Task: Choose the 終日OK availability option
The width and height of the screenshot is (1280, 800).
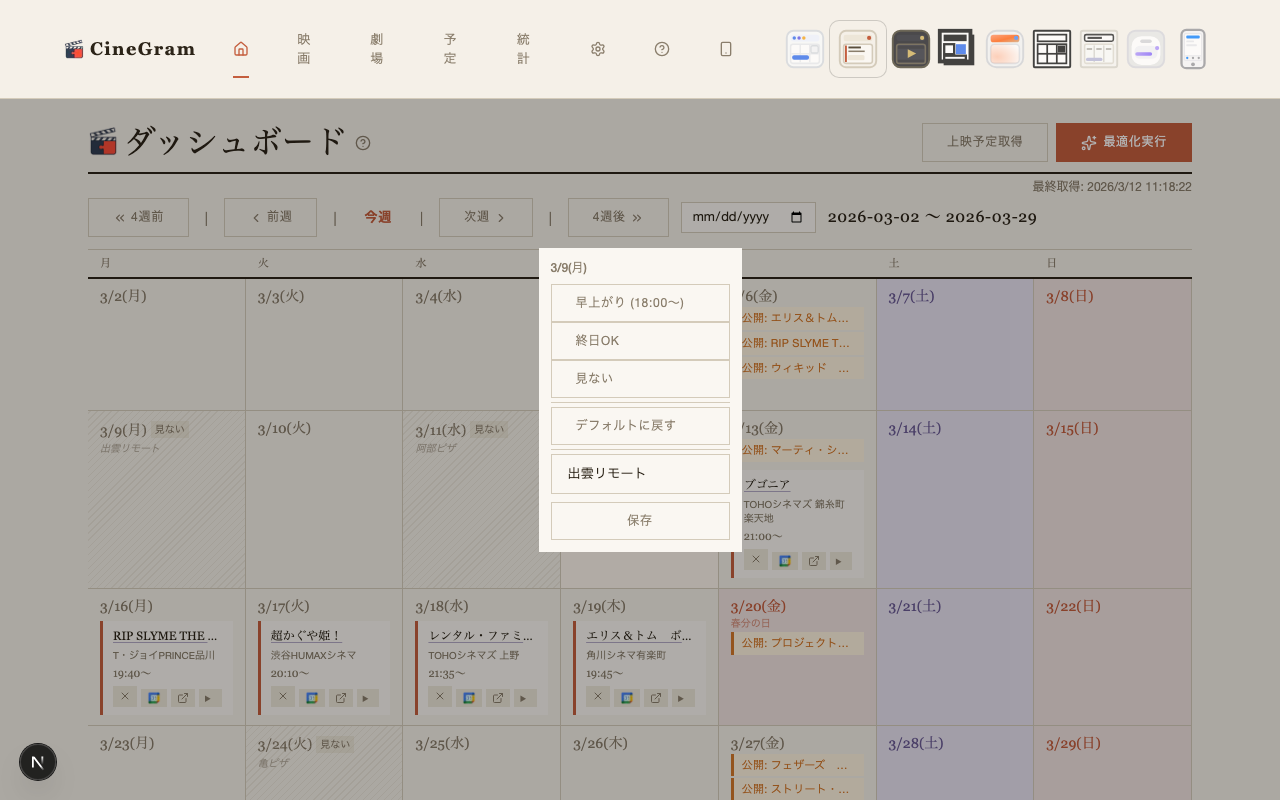Action: coord(640,341)
